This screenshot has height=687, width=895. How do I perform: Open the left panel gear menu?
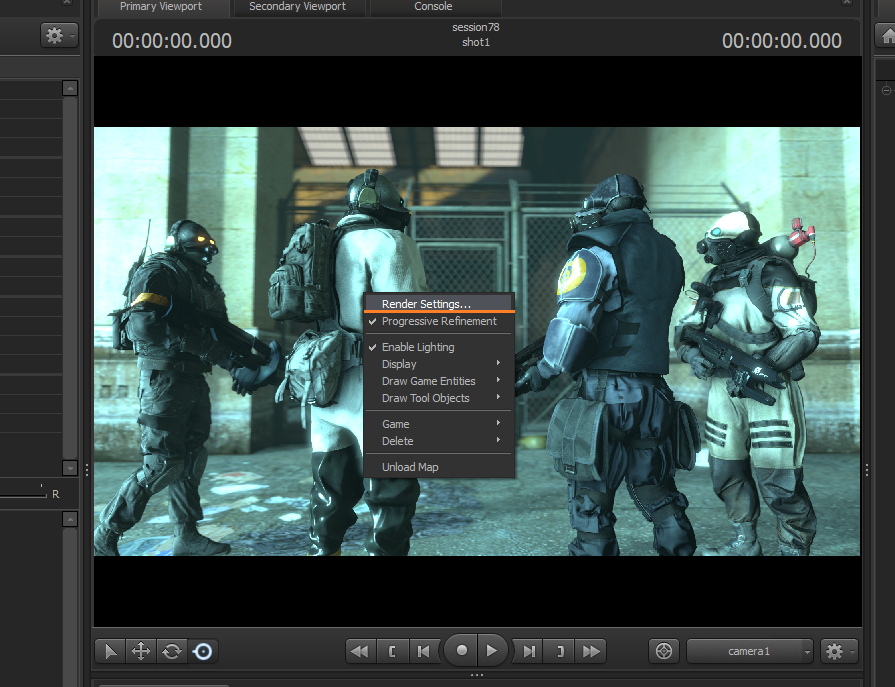(59, 35)
